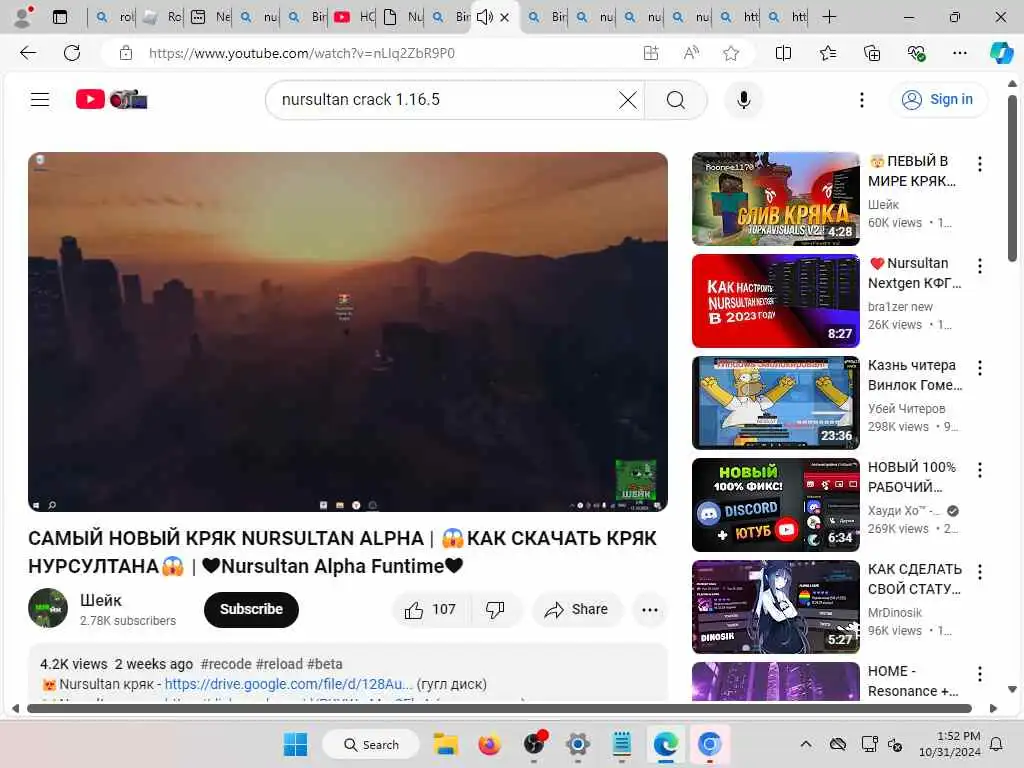Subscribe to the Шейк channel

[x=251, y=609]
